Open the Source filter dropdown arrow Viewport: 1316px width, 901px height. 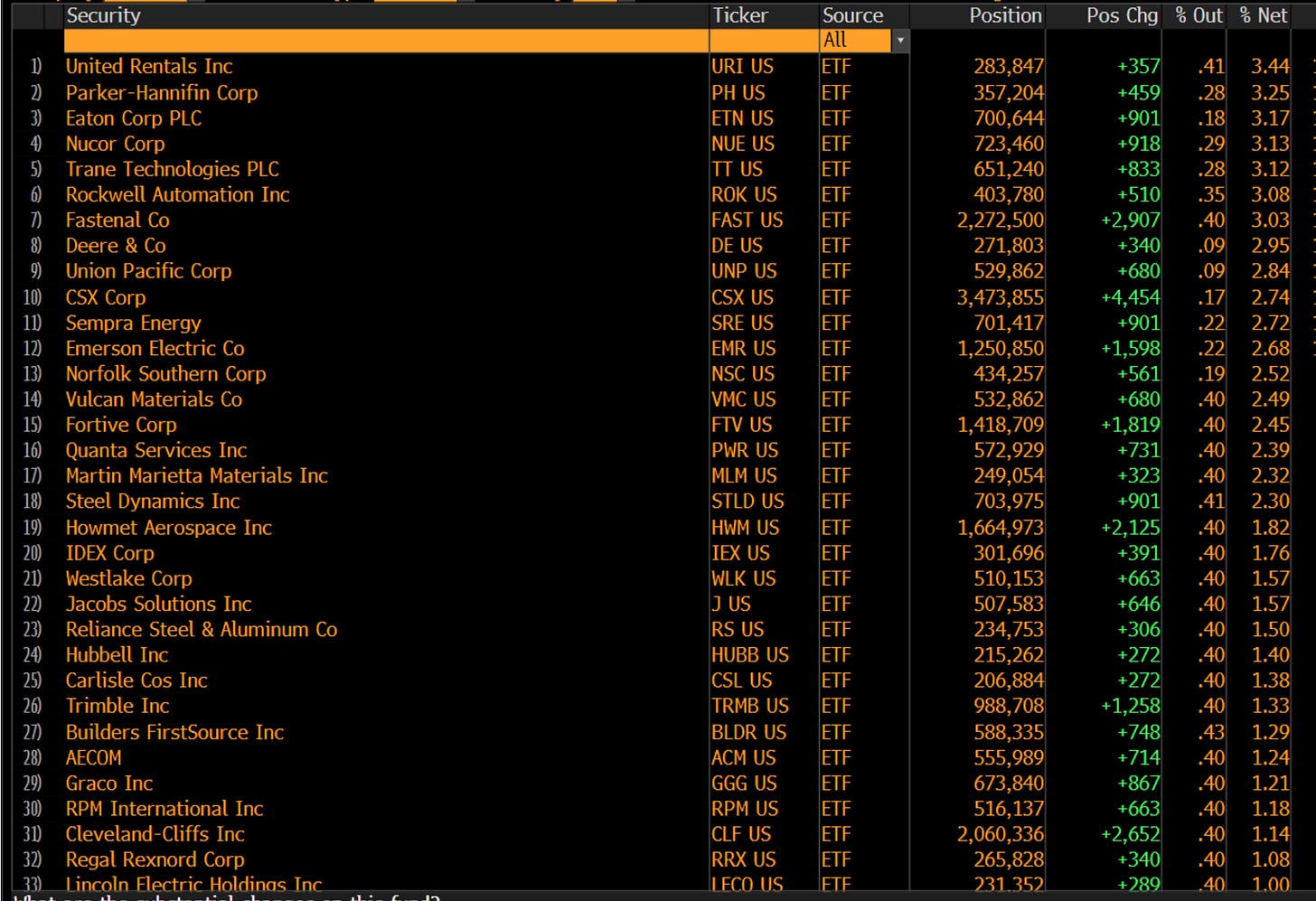[899, 41]
